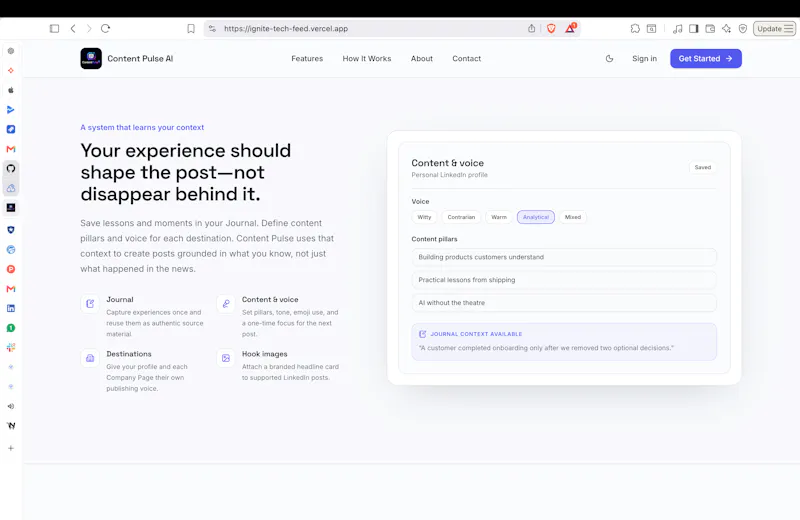Click the 'Personal LinkedIn profile' subtitle

(449, 175)
